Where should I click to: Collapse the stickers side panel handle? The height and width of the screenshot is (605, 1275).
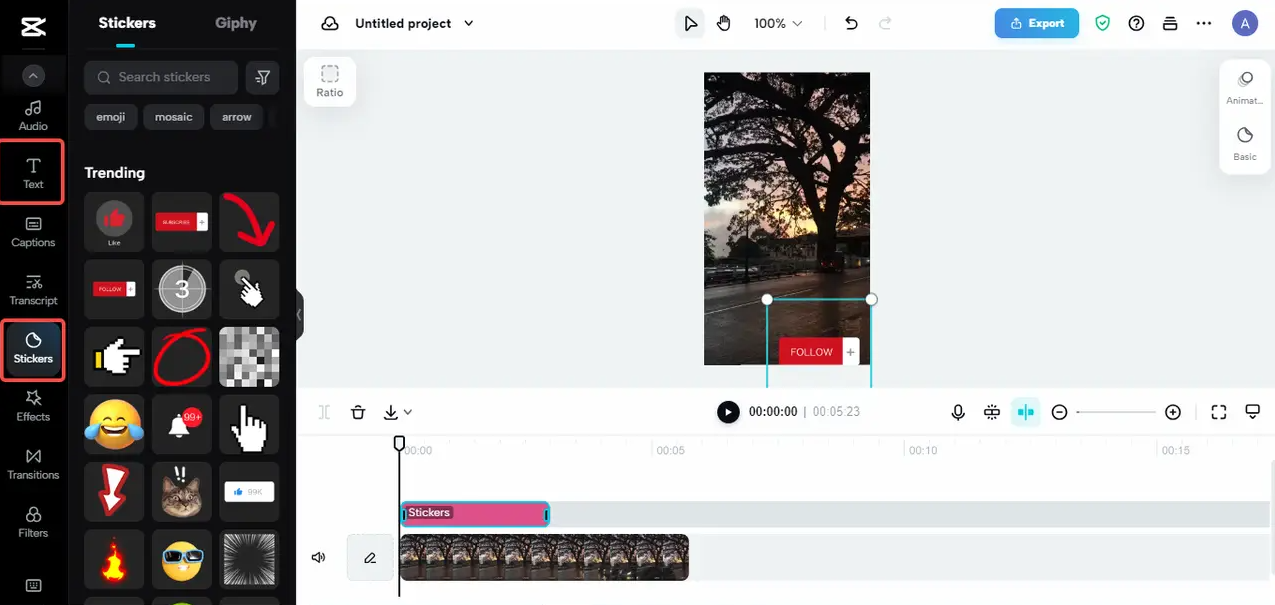[x=299, y=315]
